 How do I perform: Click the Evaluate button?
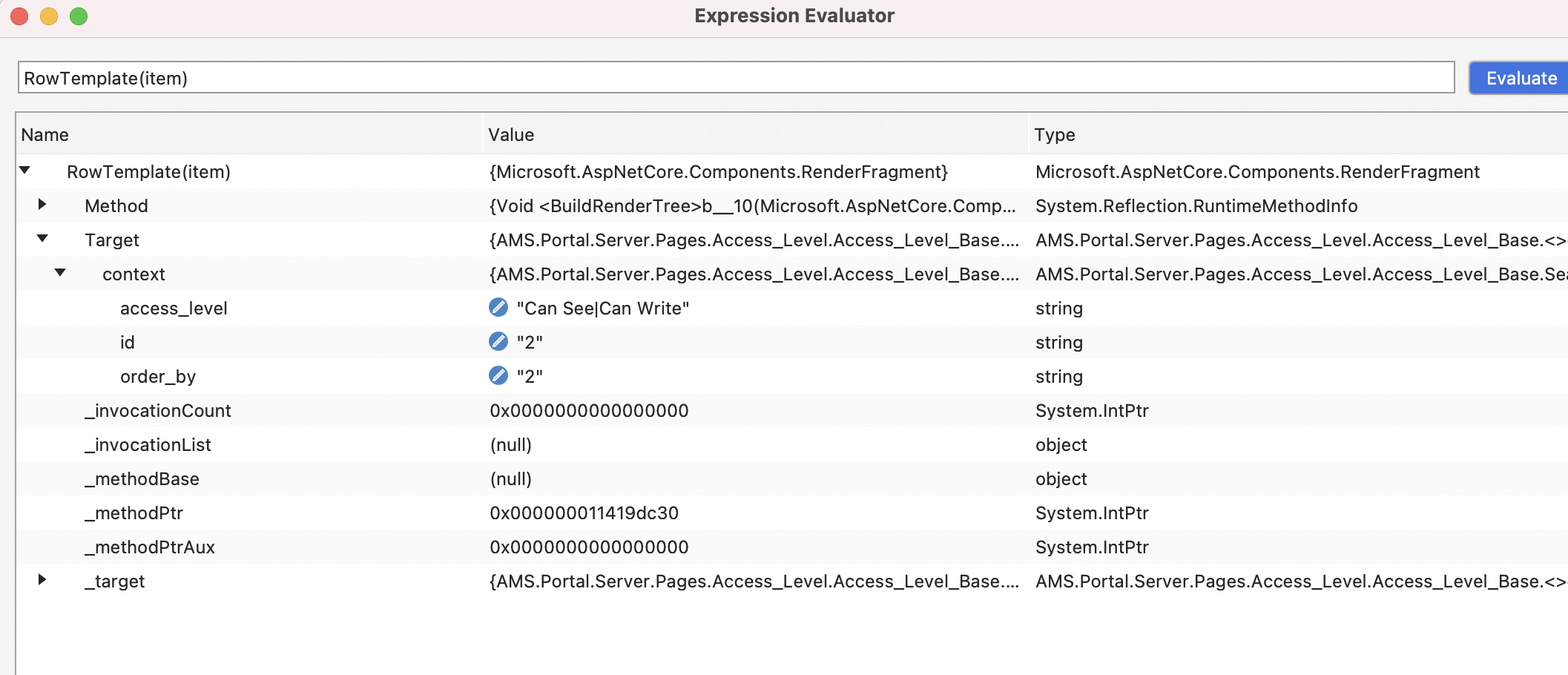tap(1518, 78)
